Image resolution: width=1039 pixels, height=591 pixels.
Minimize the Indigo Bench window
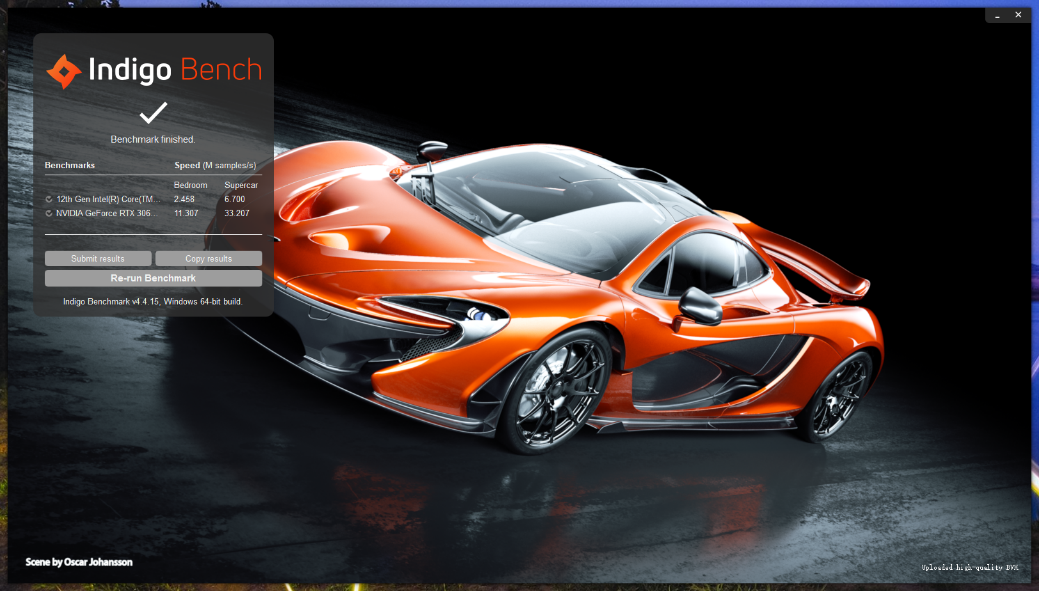pyautogui.click(x=997, y=15)
